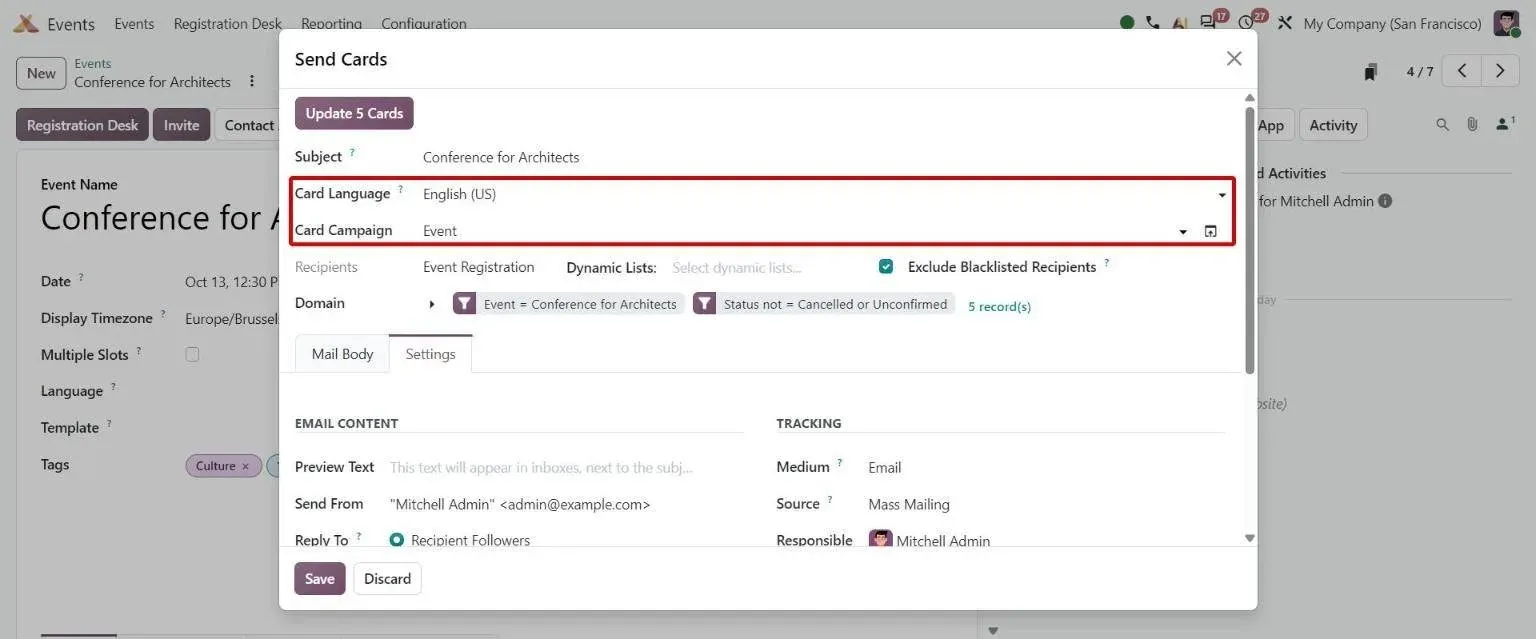Click the Event = Conference for Architects facet
This screenshot has height=639, width=1536.
[x=569, y=304]
